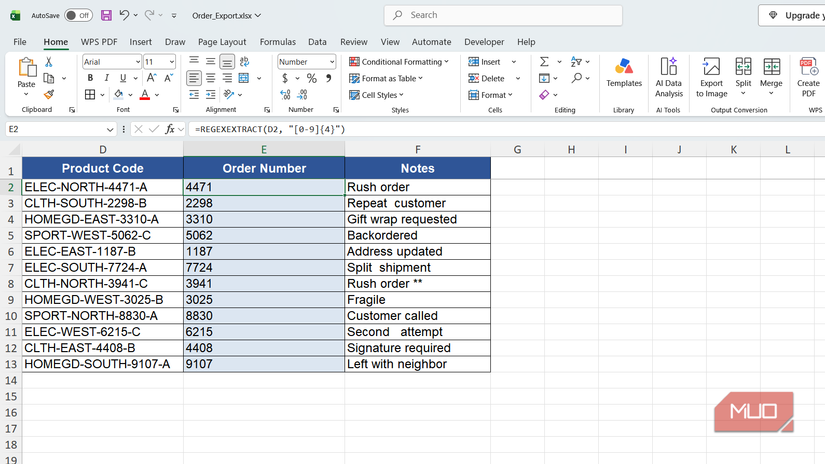Image resolution: width=825 pixels, height=464 pixels.
Task: Toggle Italic formatting
Action: coord(107,78)
